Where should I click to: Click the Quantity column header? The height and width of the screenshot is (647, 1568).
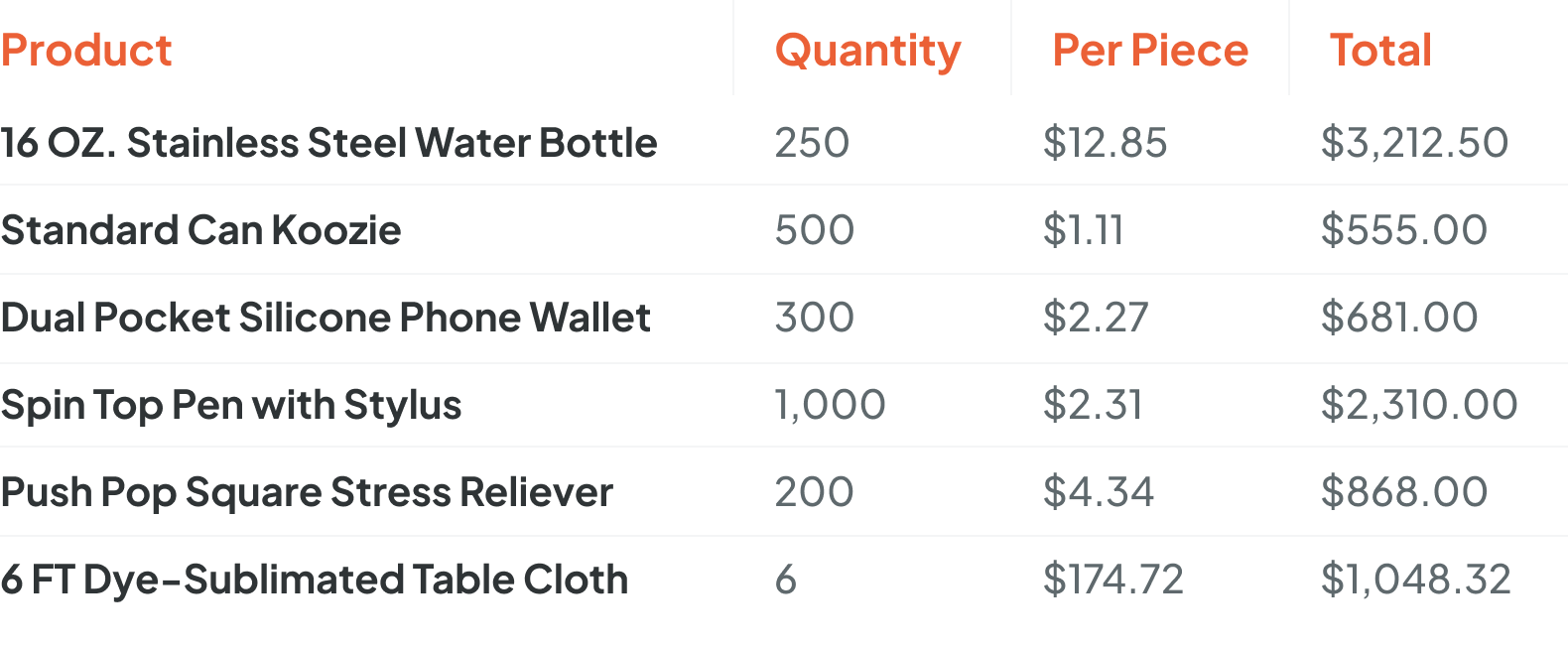pyautogui.click(x=867, y=51)
